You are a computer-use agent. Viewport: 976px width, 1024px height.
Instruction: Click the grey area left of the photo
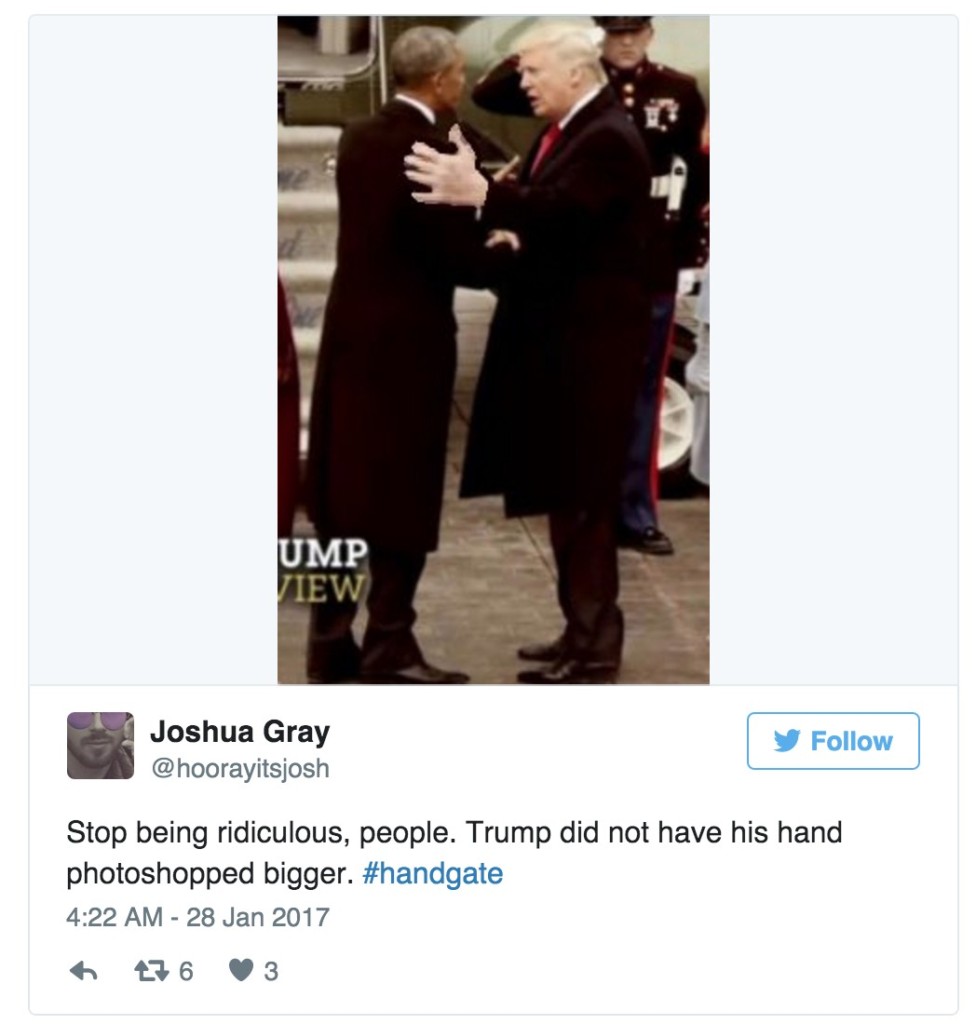pyautogui.click(x=153, y=350)
